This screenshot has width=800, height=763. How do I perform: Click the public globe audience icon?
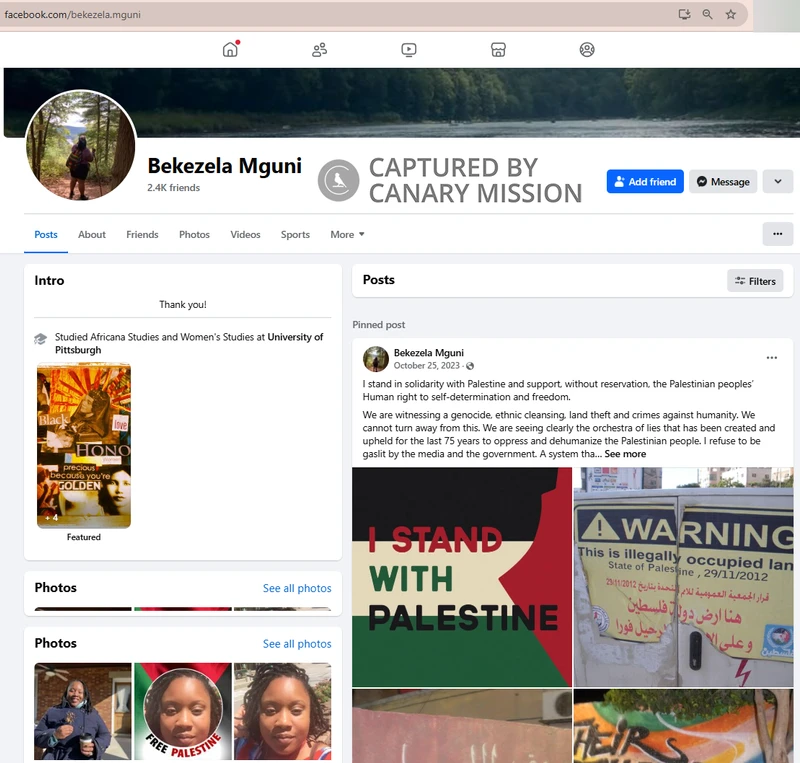(470, 366)
